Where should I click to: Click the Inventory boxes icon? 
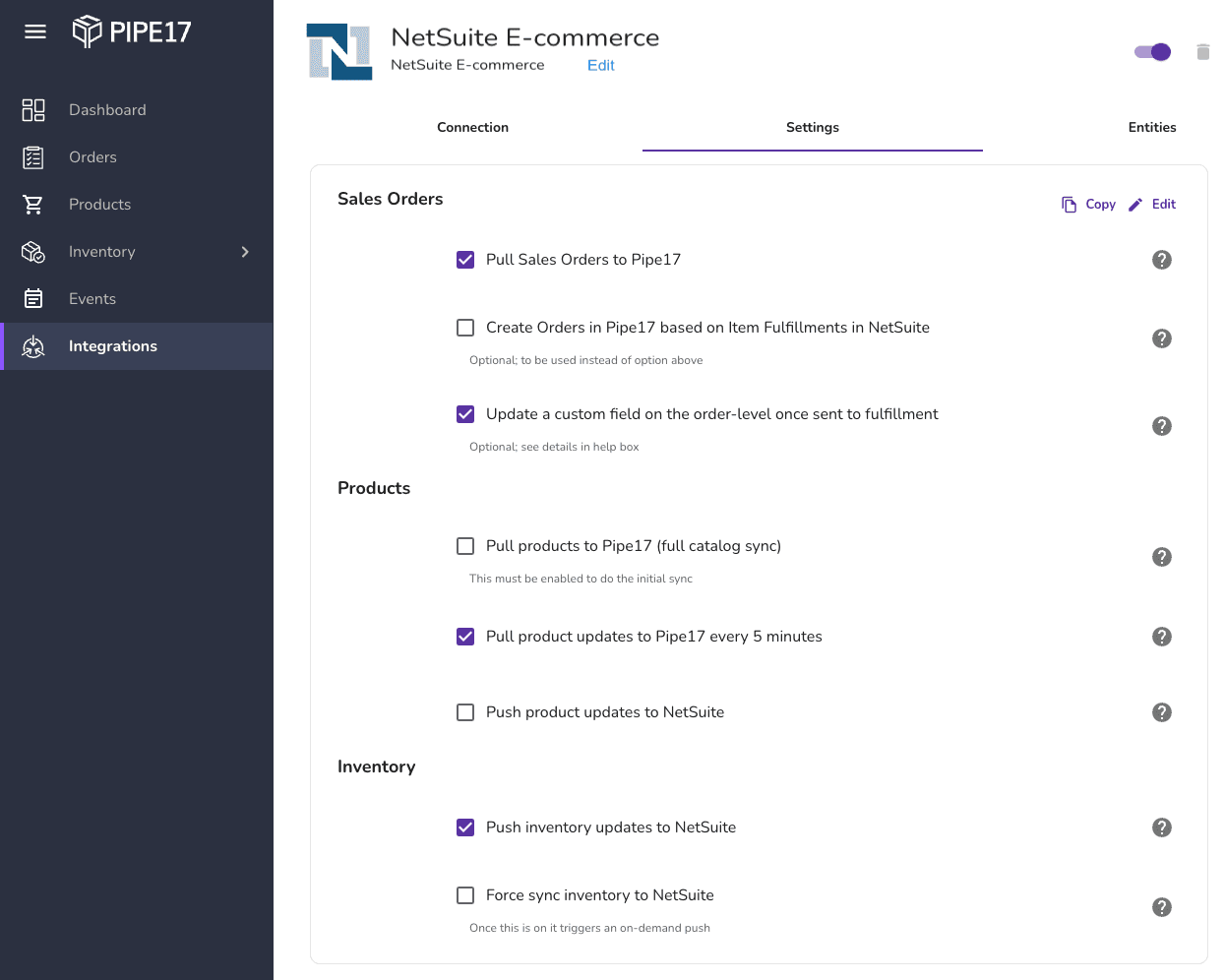point(33,252)
